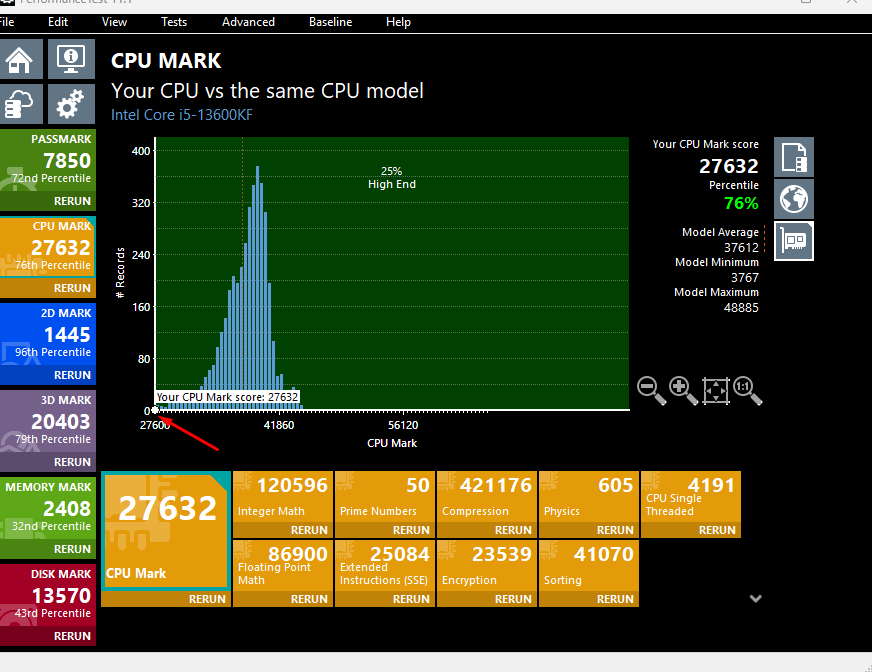This screenshot has width=872, height=672.
Task: Click the Your CPU Mark score tooltip label
Action: tap(227, 397)
